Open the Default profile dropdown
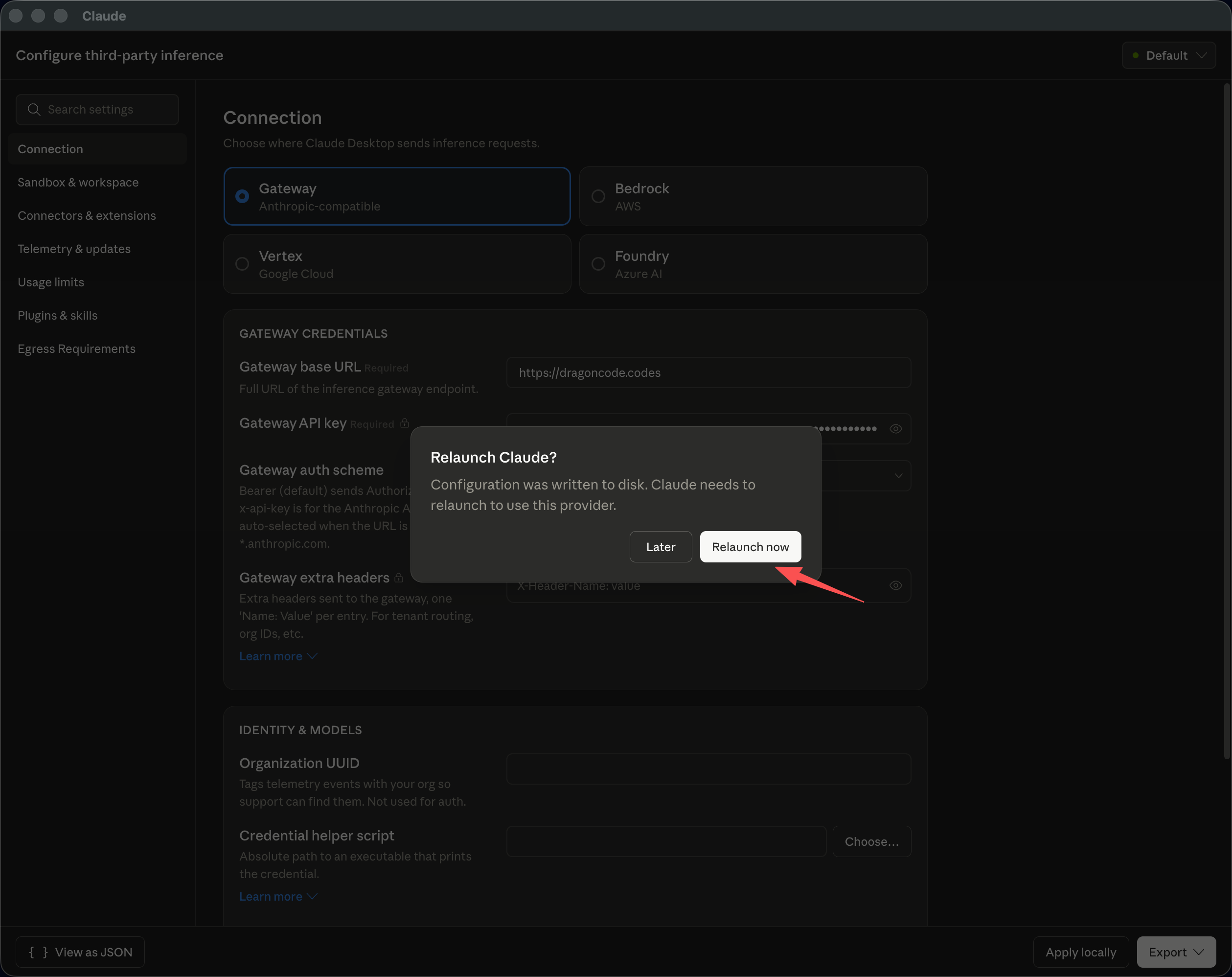Viewport: 1232px width, 977px height. (x=1168, y=55)
